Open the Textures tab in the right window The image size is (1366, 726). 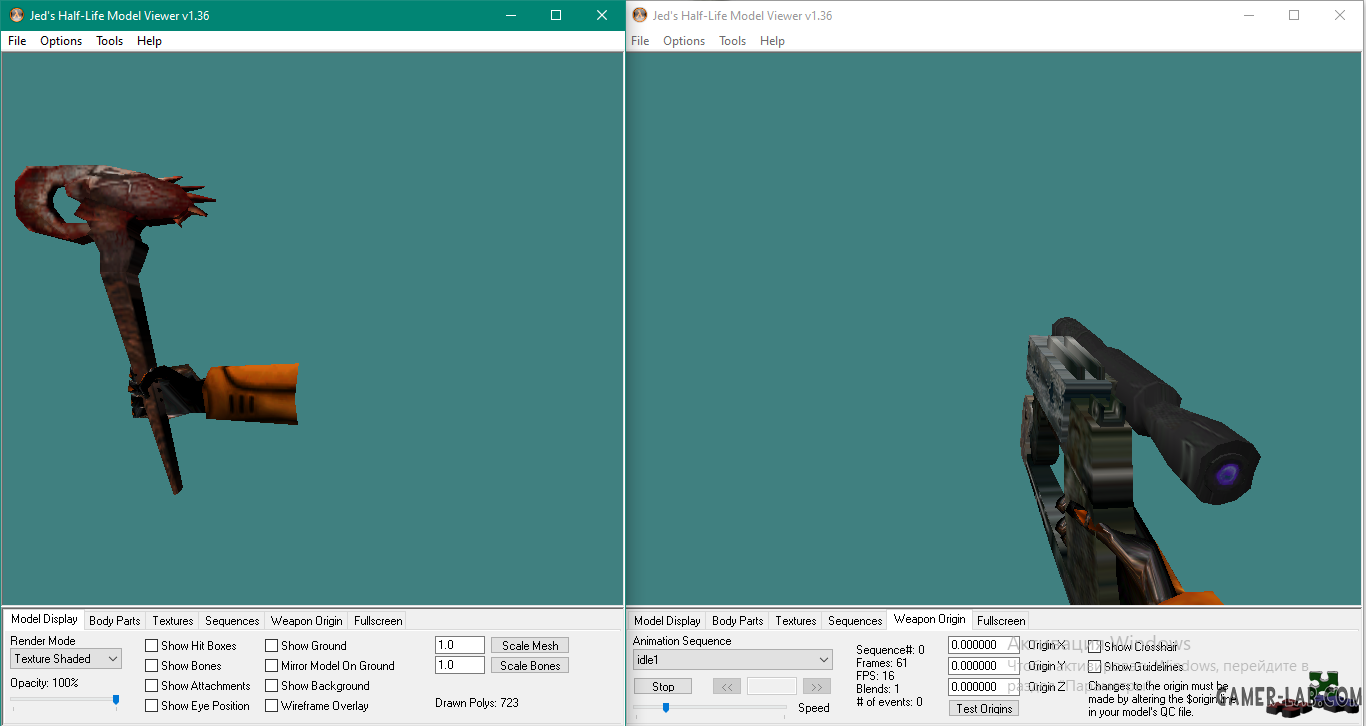pyautogui.click(x=796, y=621)
